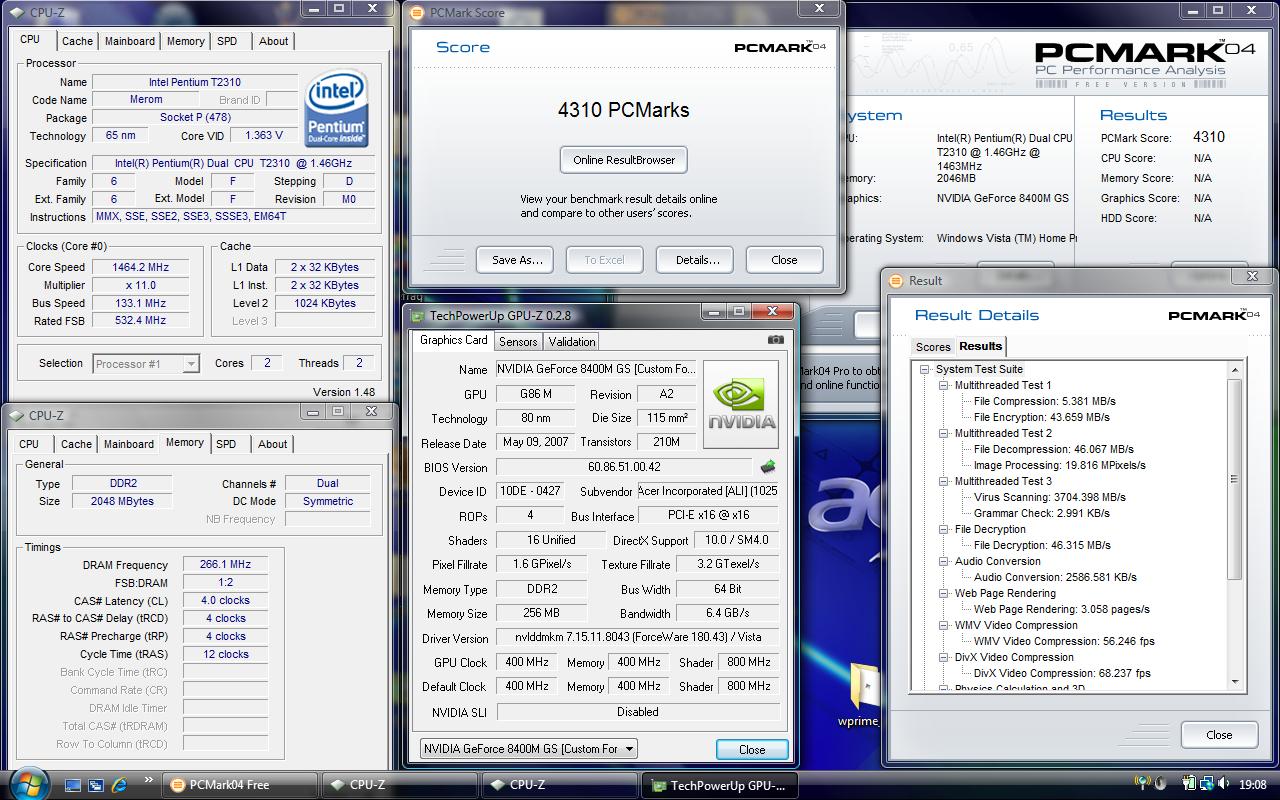1280x800 pixels.
Task: Select the Graphics Card tab in GPU-Z
Action: pos(454,340)
